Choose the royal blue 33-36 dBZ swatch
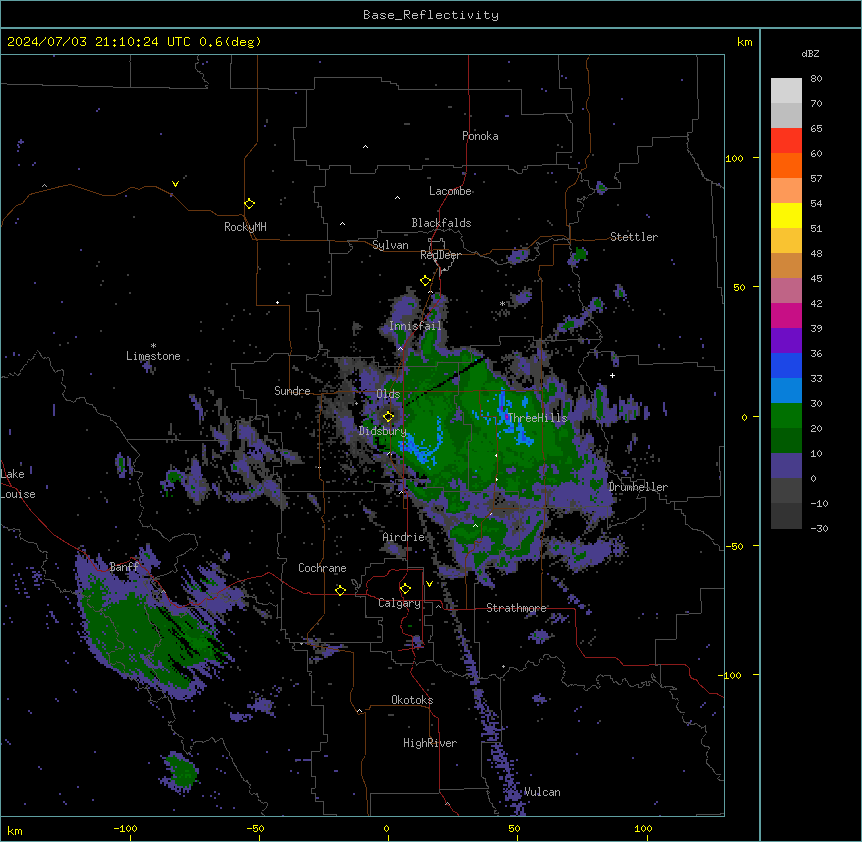Viewport: 862px width, 842px height. [786, 365]
